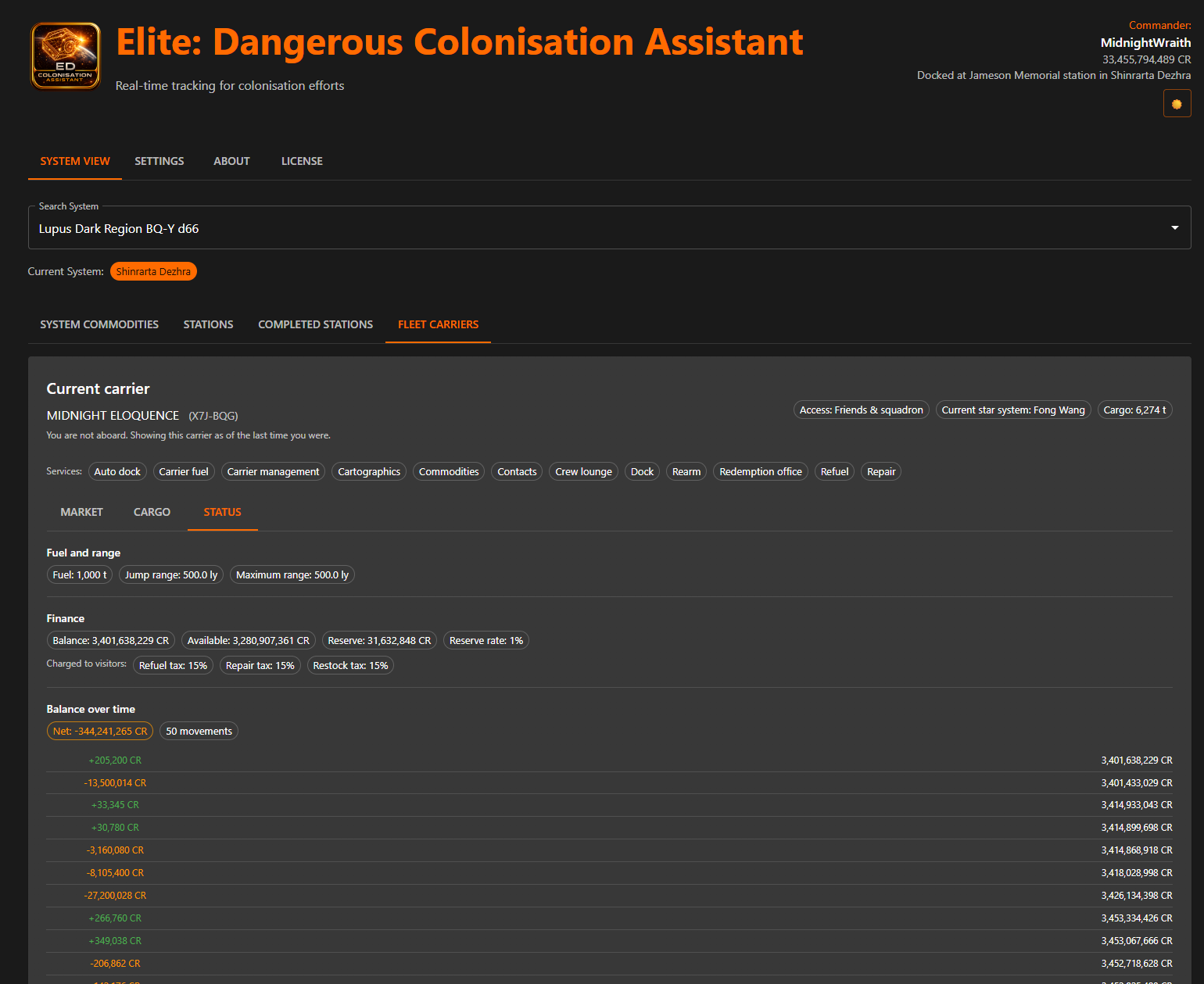The height and width of the screenshot is (984, 1204).
Task: Select the -206,862 CR movement entry
Action: pyautogui.click(x=609, y=964)
